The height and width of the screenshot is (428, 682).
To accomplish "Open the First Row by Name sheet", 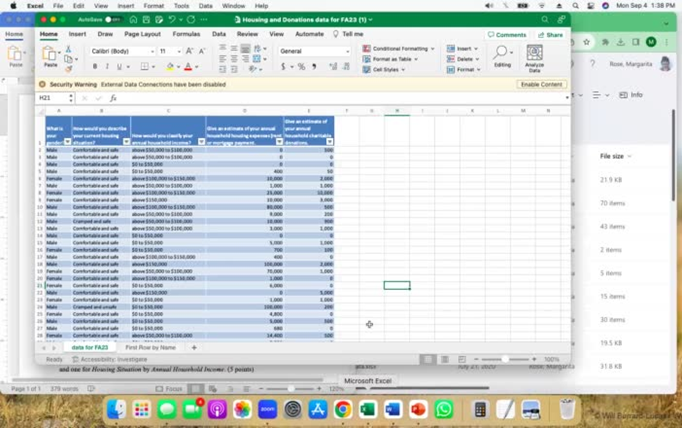I will [x=150, y=347].
